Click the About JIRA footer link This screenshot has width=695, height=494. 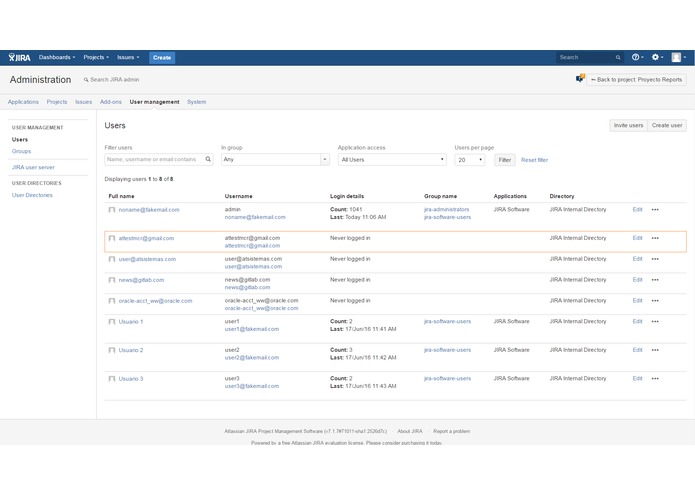click(x=410, y=431)
